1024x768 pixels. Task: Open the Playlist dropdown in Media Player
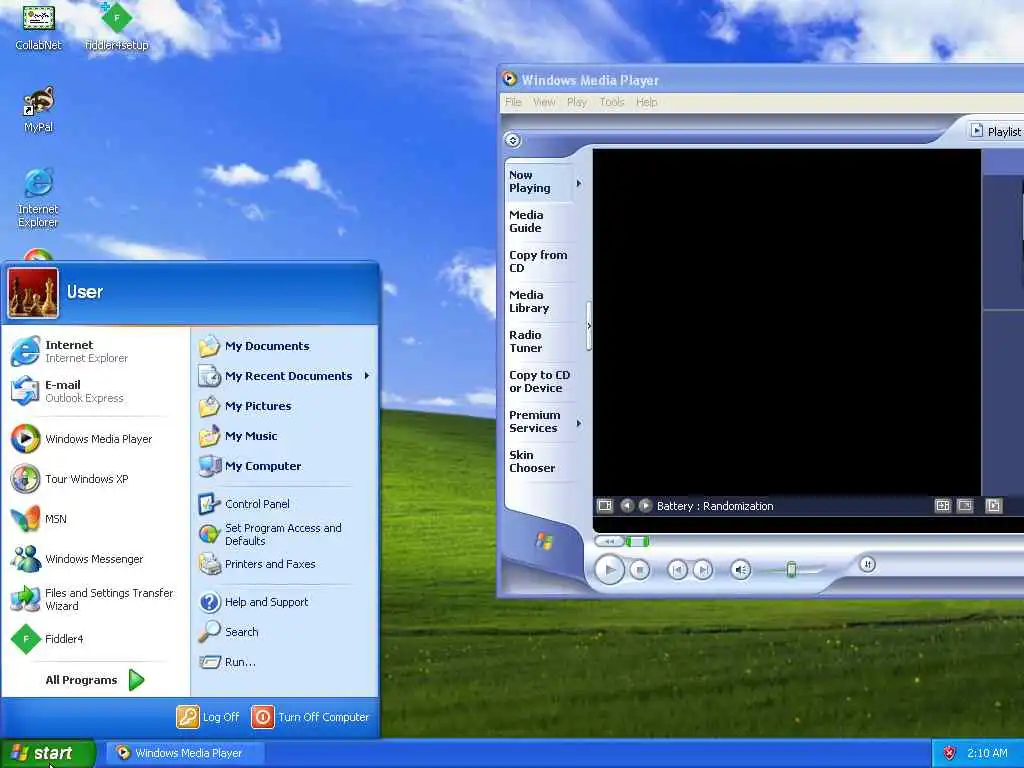point(997,131)
